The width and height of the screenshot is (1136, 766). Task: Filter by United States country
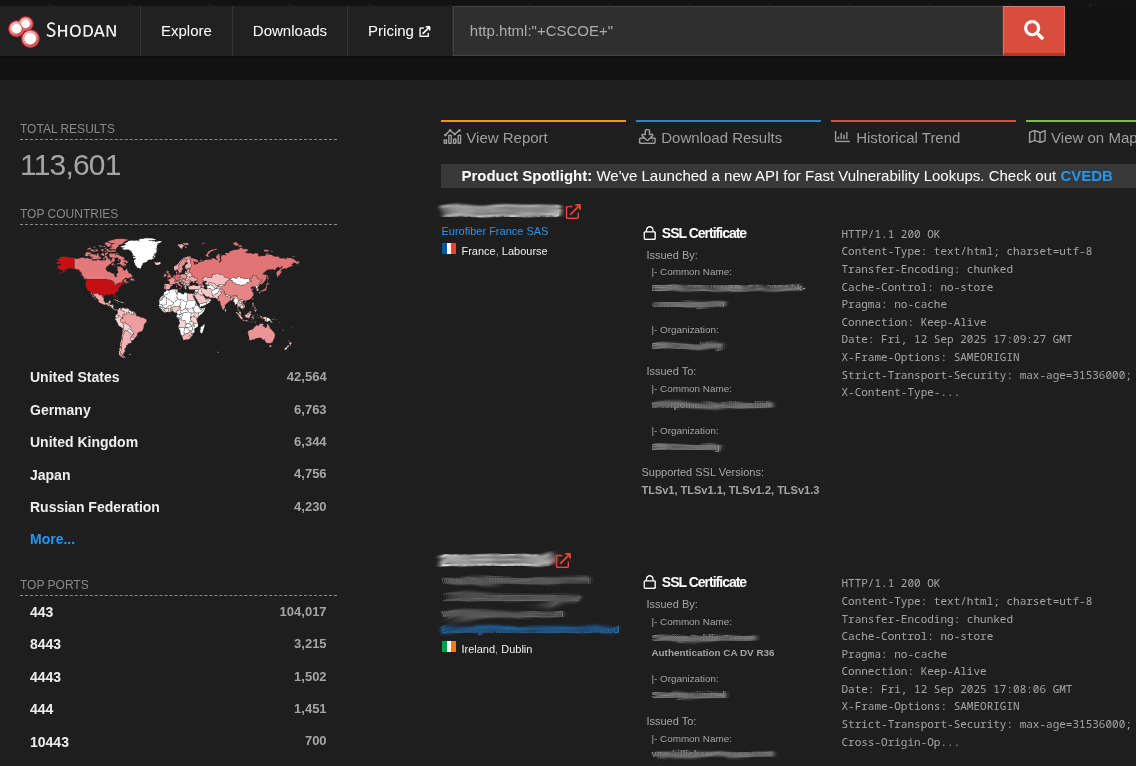click(x=178, y=377)
